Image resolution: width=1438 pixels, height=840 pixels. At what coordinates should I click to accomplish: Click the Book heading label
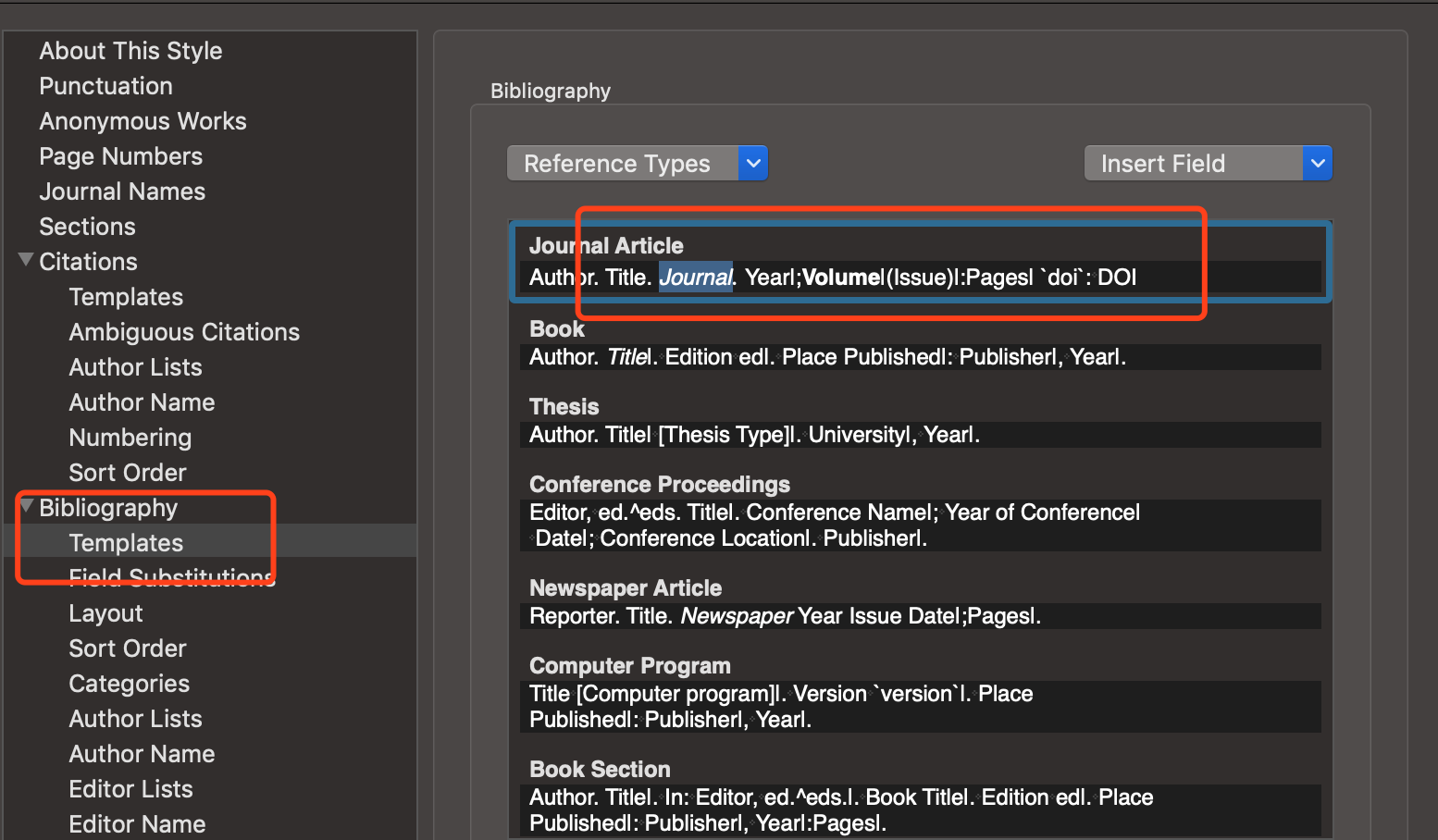pos(557,329)
